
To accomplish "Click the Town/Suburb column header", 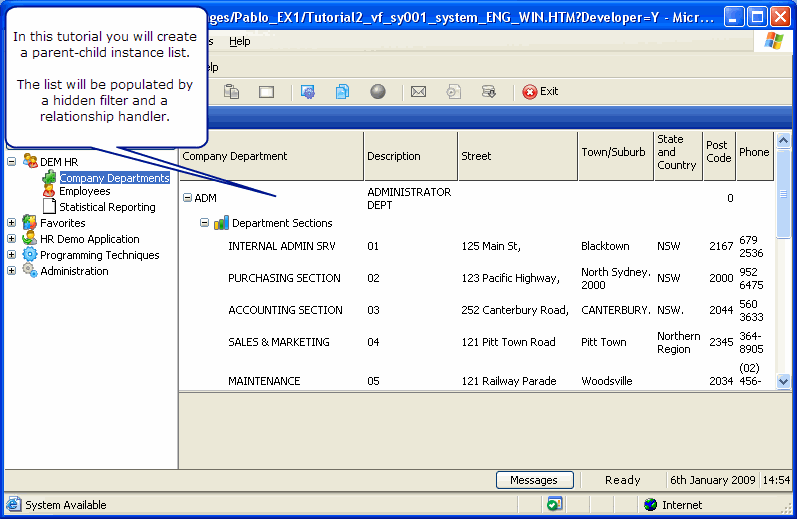I will pyautogui.click(x=616, y=156).
